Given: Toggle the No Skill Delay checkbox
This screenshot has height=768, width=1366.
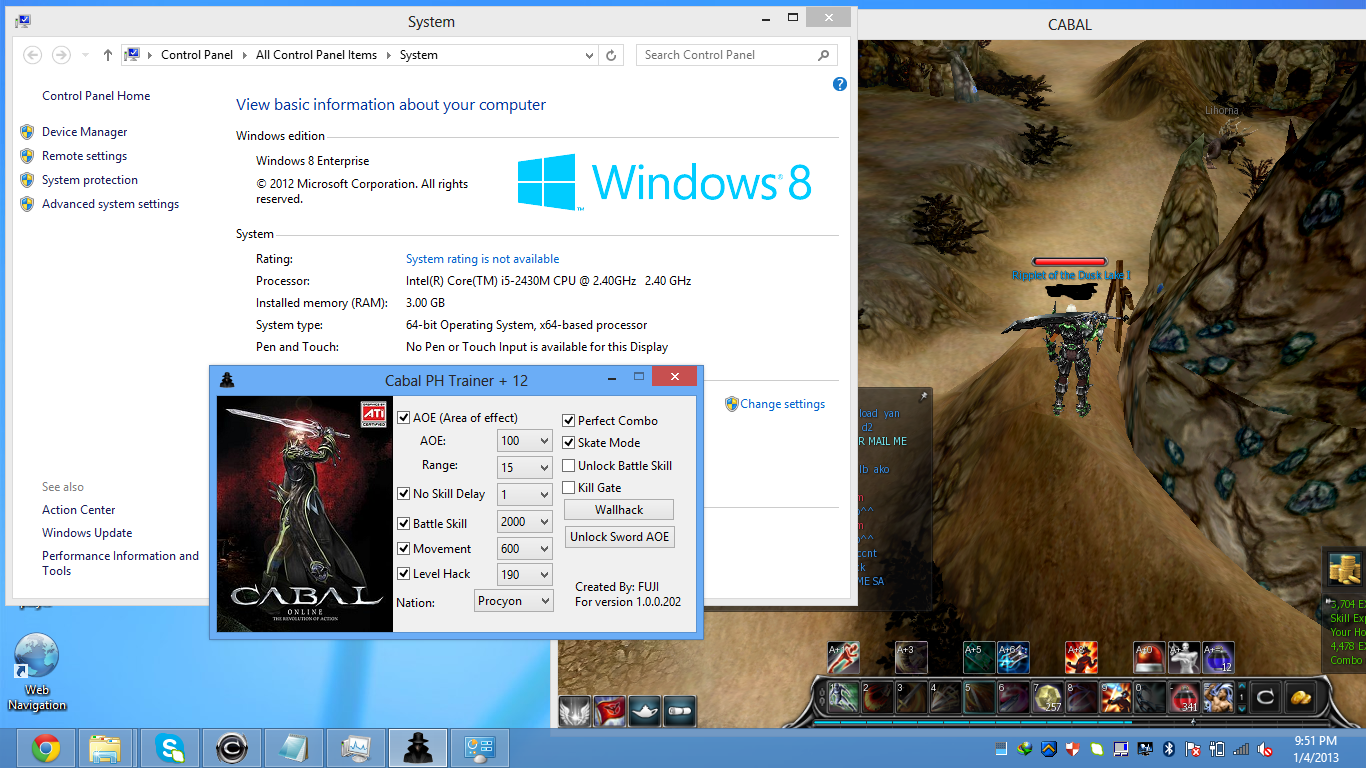Looking at the screenshot, I should (404, 494).
